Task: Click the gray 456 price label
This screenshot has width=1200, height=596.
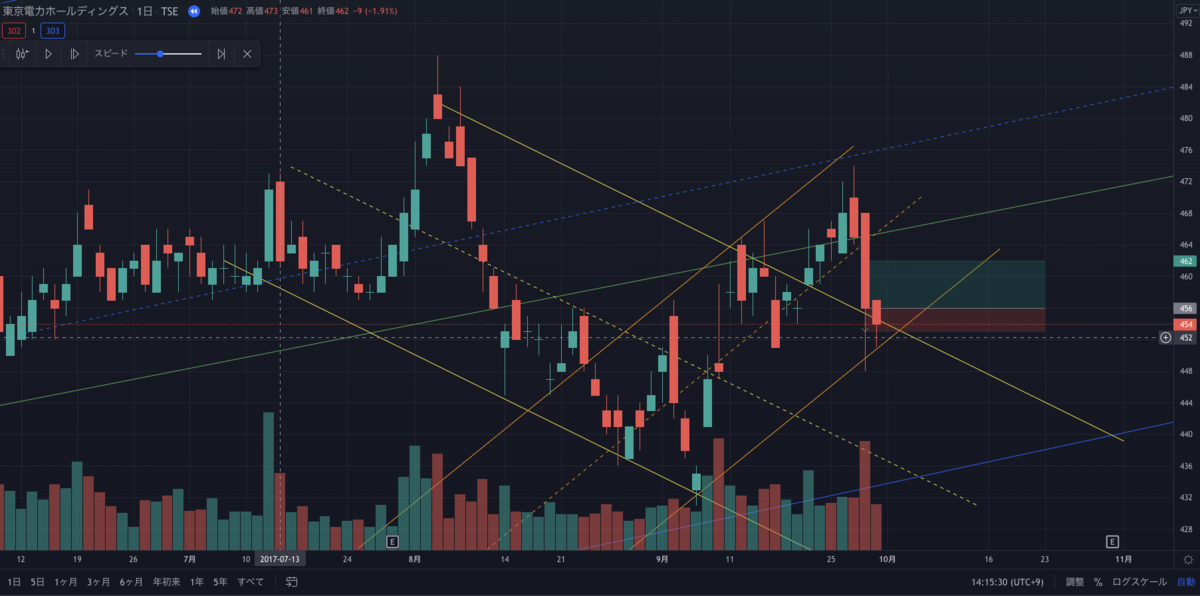Action: point(1186,308)
